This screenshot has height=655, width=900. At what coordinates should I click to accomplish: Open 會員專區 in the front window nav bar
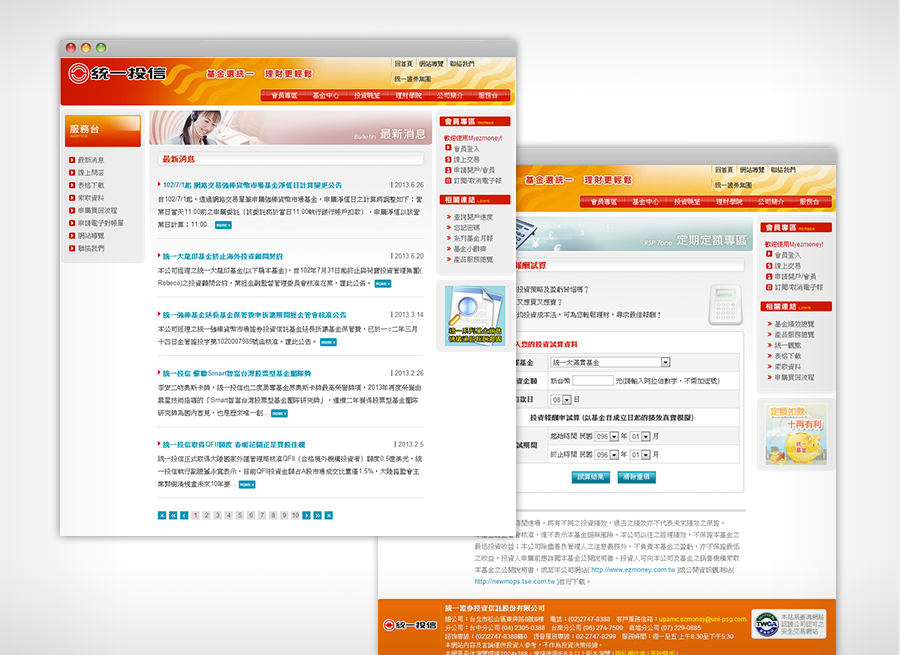pos(284,96)
